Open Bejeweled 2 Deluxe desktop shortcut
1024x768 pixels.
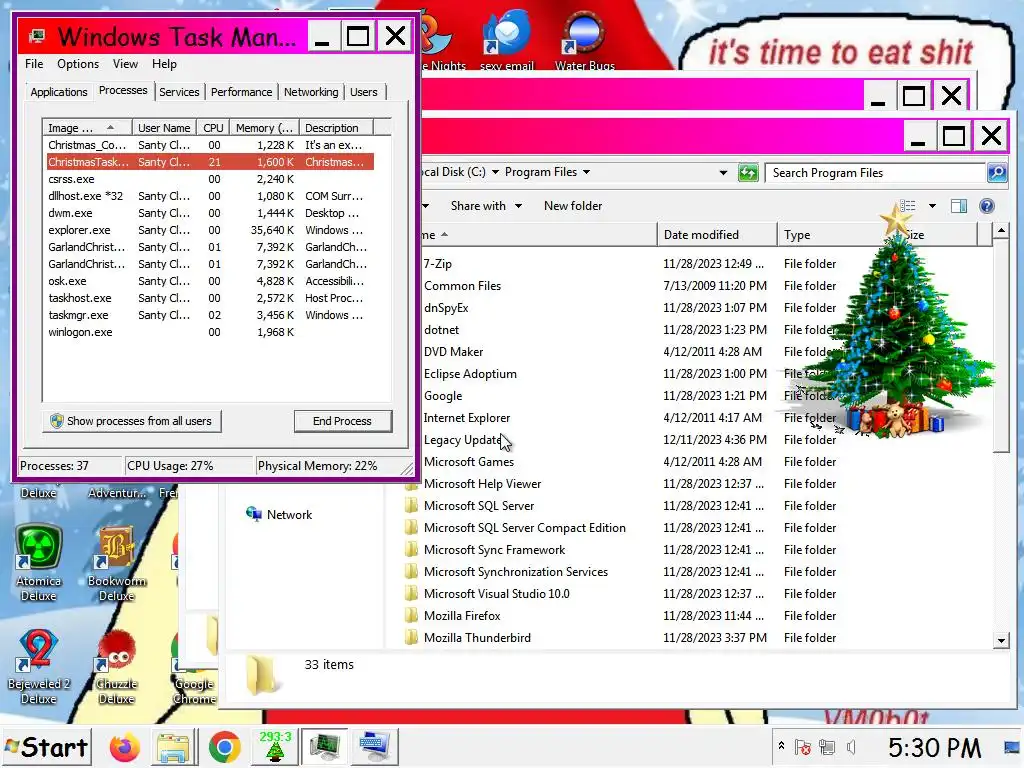click(x=39, y=667)
